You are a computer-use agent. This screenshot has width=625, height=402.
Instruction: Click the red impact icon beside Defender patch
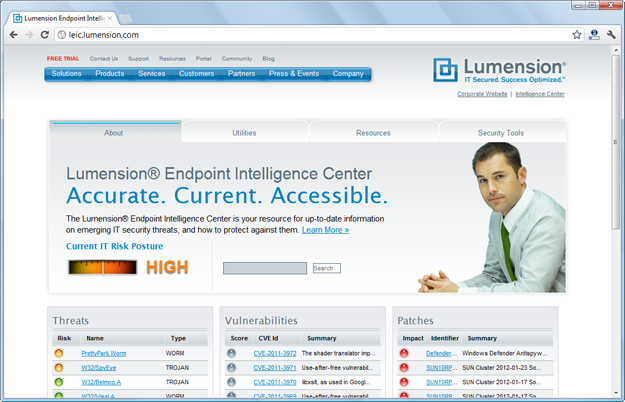(x=405, y=353)
